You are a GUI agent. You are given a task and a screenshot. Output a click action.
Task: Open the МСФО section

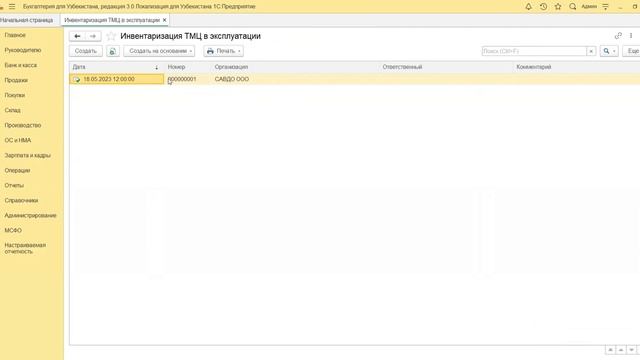13,231
